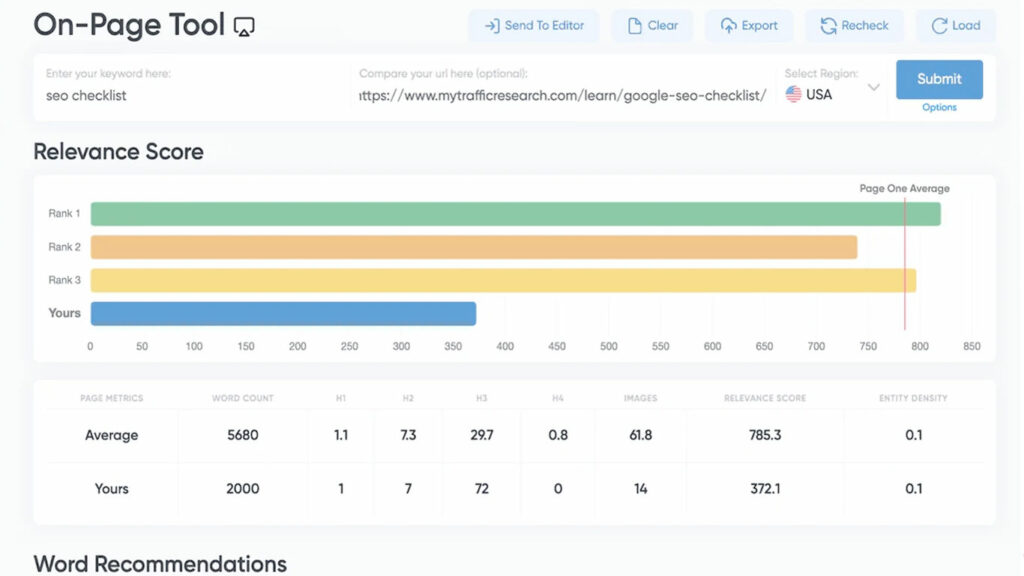Click the blue Yours score bar
Viewport: 1024px width, 576px height.
[x=283, y=314]
